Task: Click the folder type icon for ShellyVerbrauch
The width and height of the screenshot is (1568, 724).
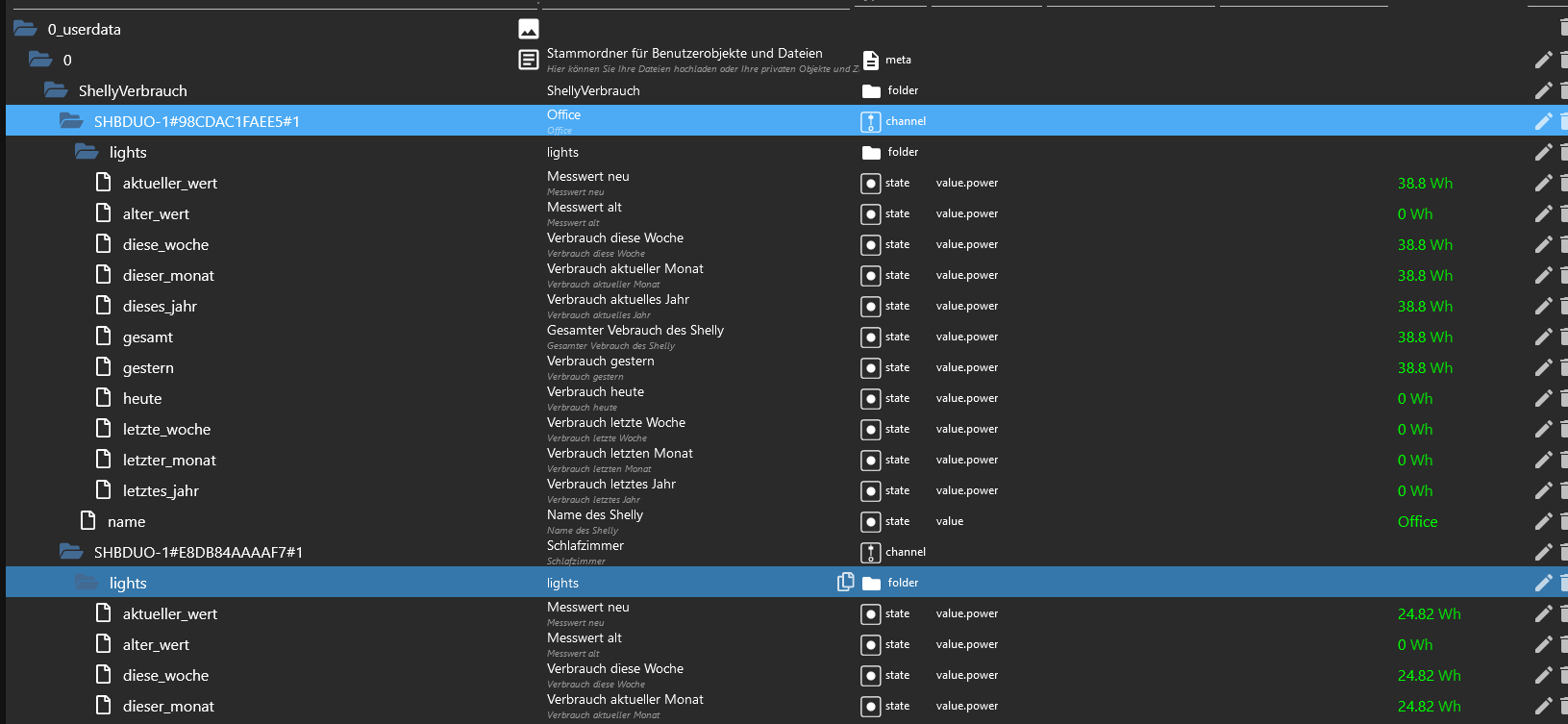Action: click(x=871, y=91)
